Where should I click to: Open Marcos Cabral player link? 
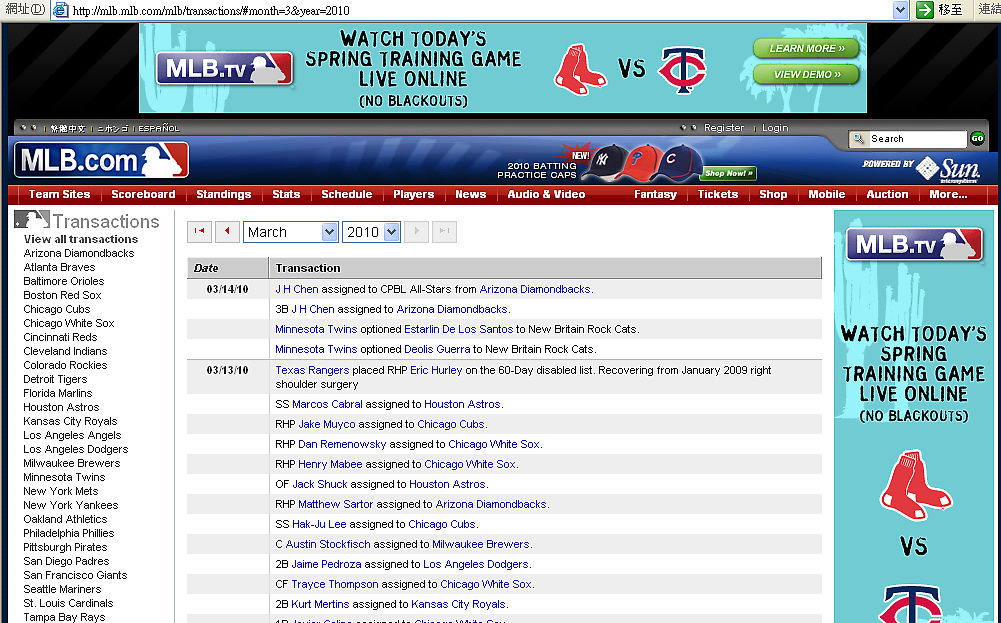(x=327, y=404)
